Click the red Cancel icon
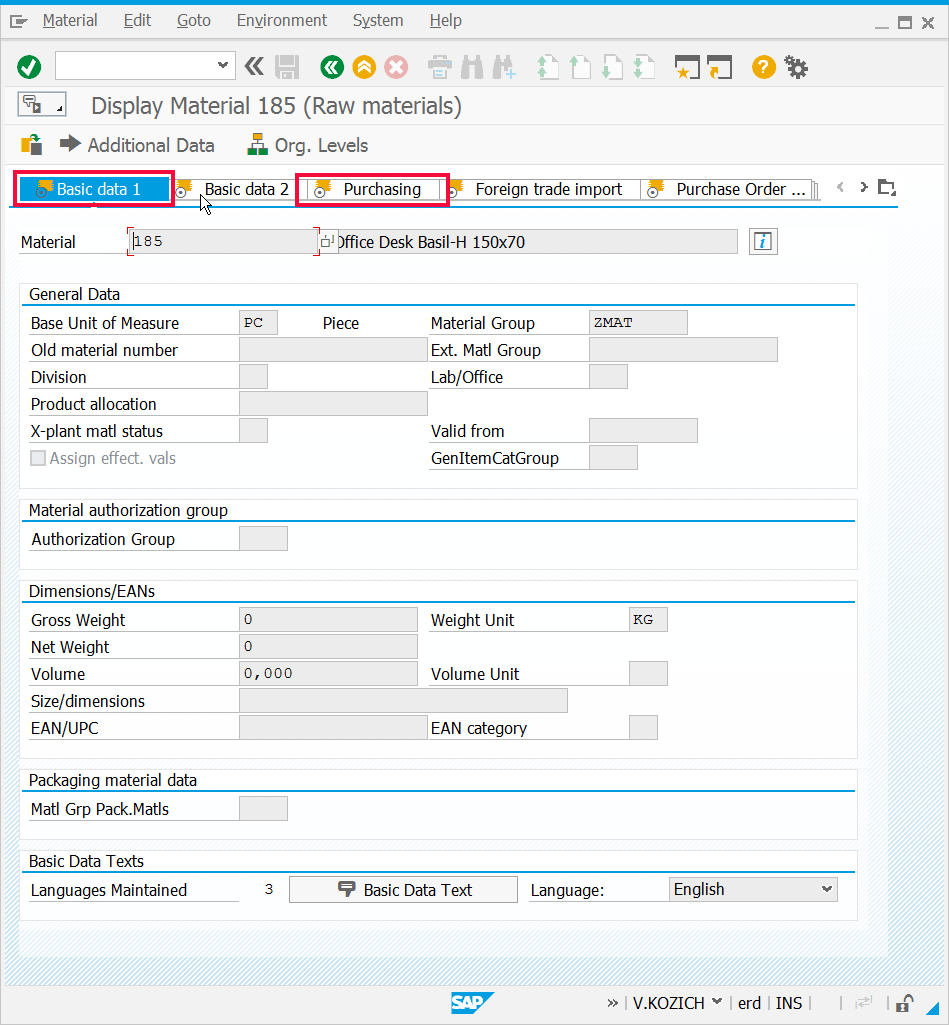Image resolution: width=949 pixels, height=1025 pixels. pyautogui.click(x=396, y=67)
